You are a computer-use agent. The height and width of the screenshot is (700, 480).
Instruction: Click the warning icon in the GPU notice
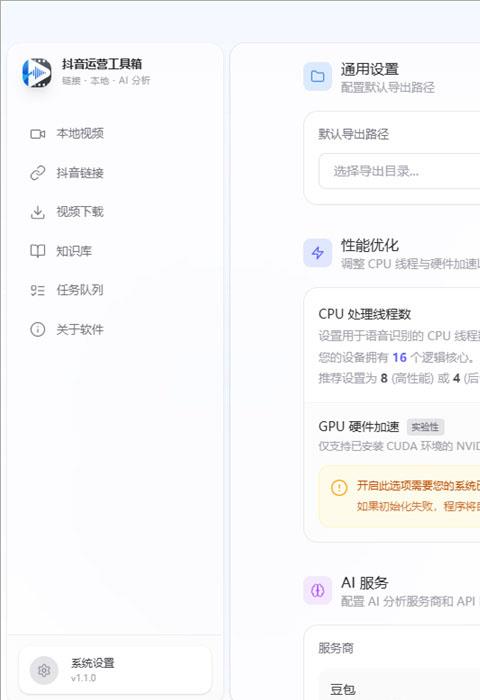point(339,488)
